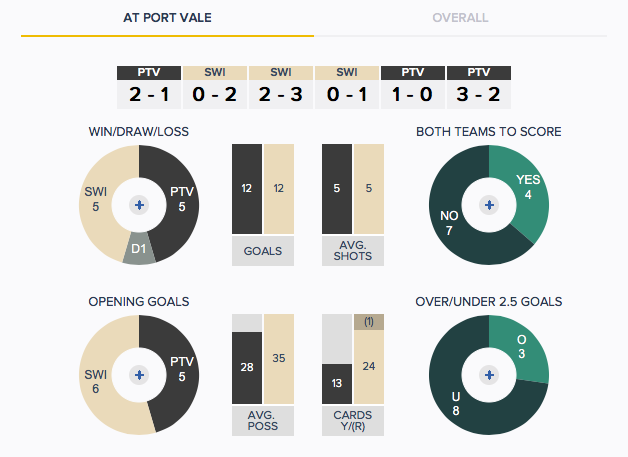Click the SWI red card (1) bar
The width and height of the screenshot is (628, 457).
click(369, 322)
